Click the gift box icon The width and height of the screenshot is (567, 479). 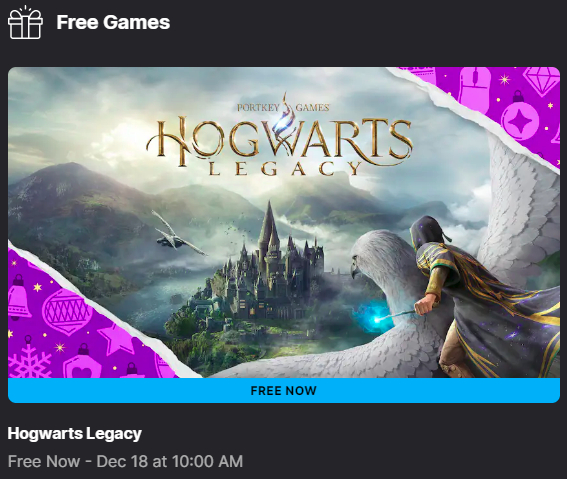25,22
